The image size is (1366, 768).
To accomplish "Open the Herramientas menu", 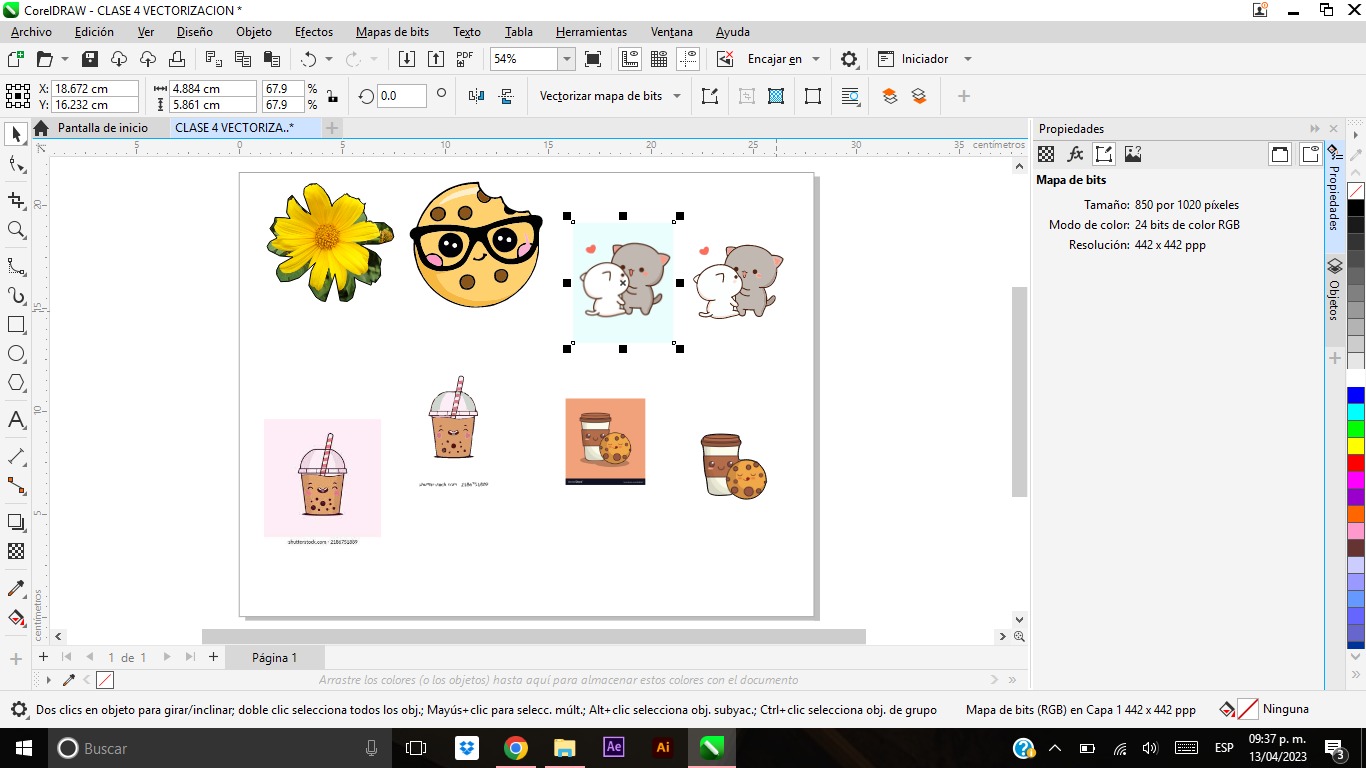I will click(x=591, y=32).
